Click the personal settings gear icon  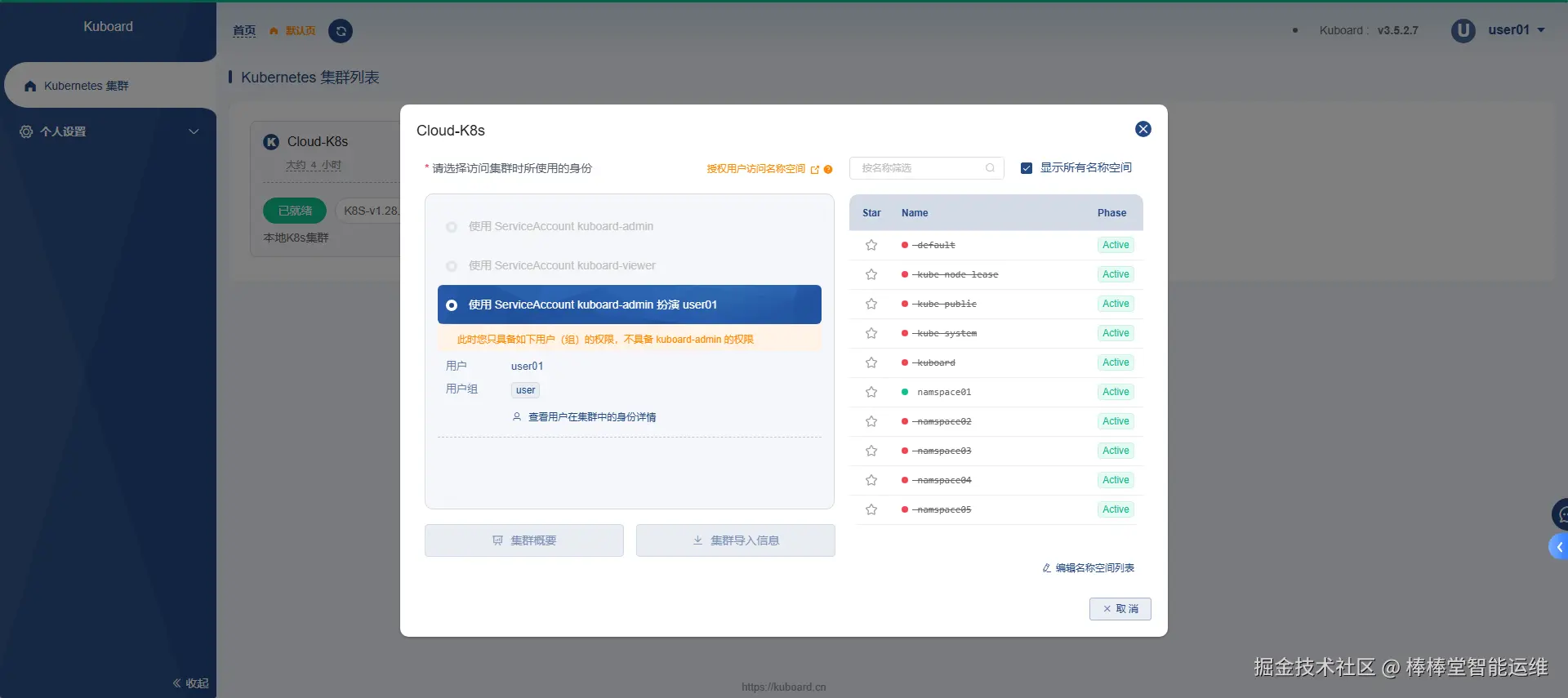(x=26, y=131)
